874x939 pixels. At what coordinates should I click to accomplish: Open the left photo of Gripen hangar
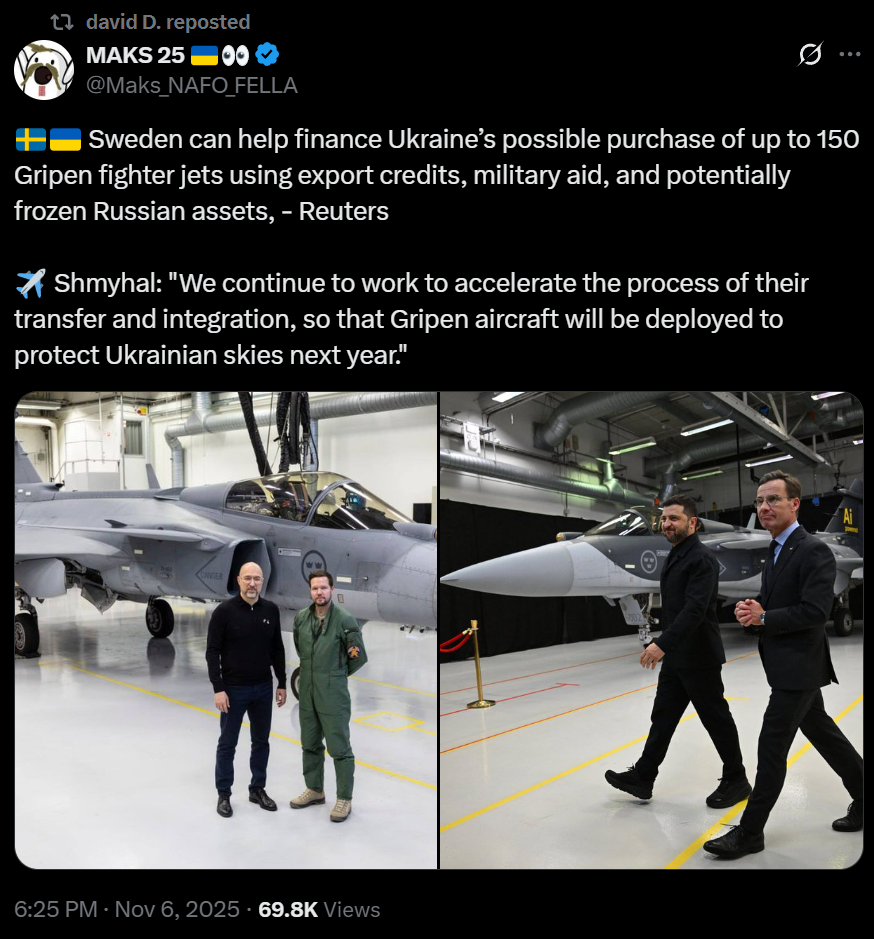[x=226, y=630]
